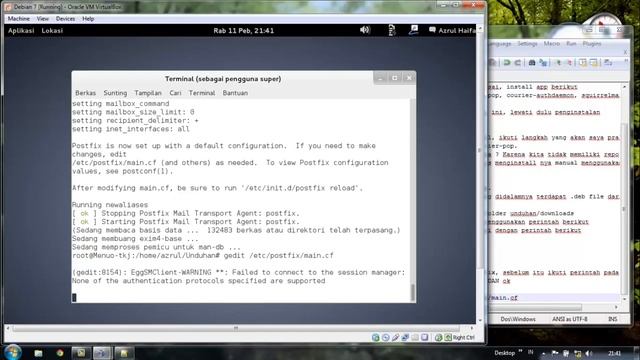Click the VirtualBox mouse integration status icon
640x360 pixels.
point(438,338)
